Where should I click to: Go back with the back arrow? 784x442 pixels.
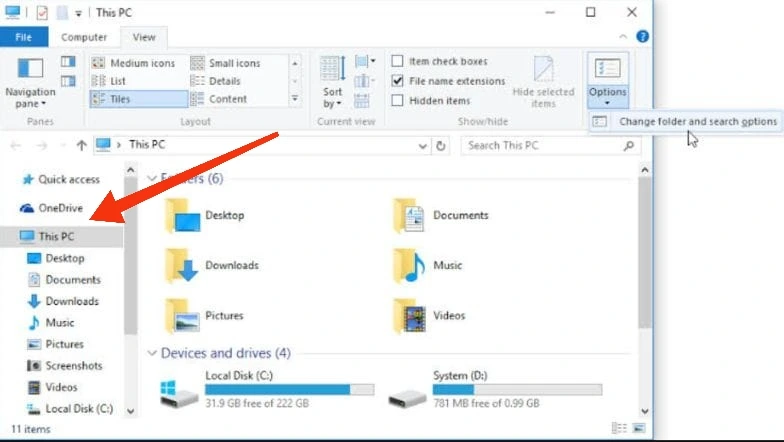tap(16, 146)
